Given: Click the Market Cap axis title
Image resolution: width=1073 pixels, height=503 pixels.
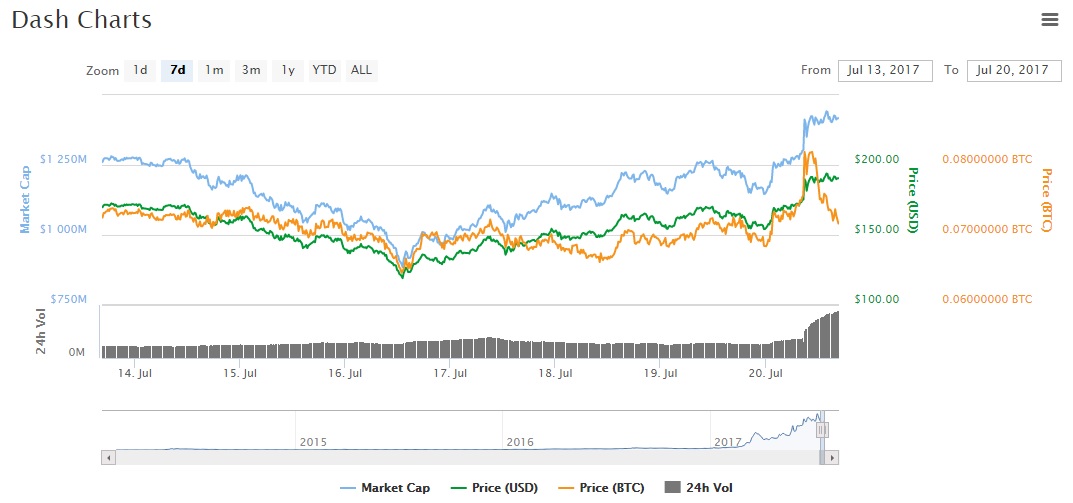Looking at the screenshot, I should (25, 200).
